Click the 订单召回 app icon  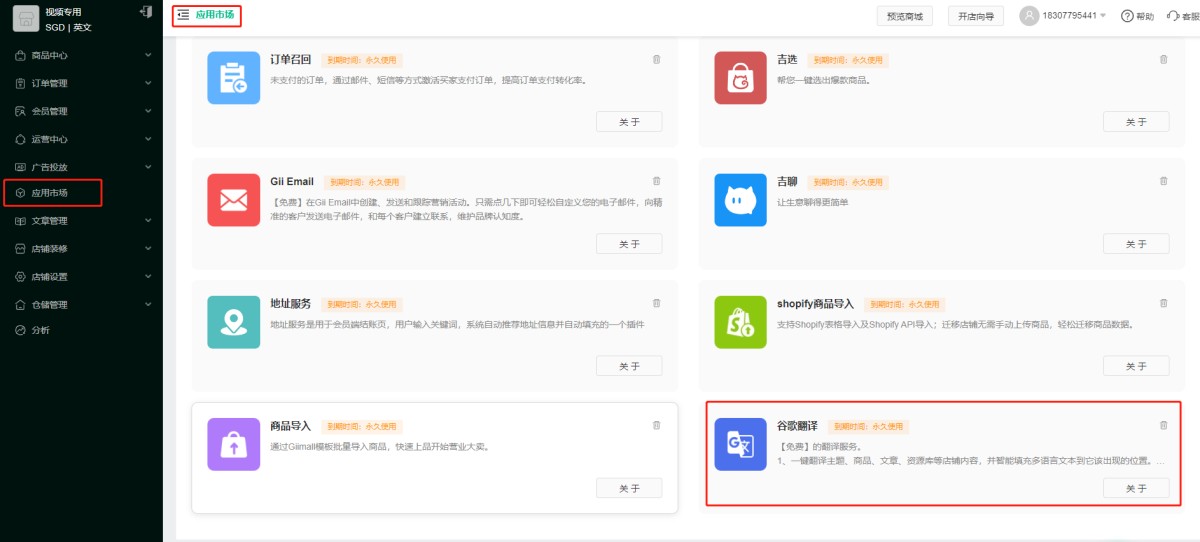(233, 78)
